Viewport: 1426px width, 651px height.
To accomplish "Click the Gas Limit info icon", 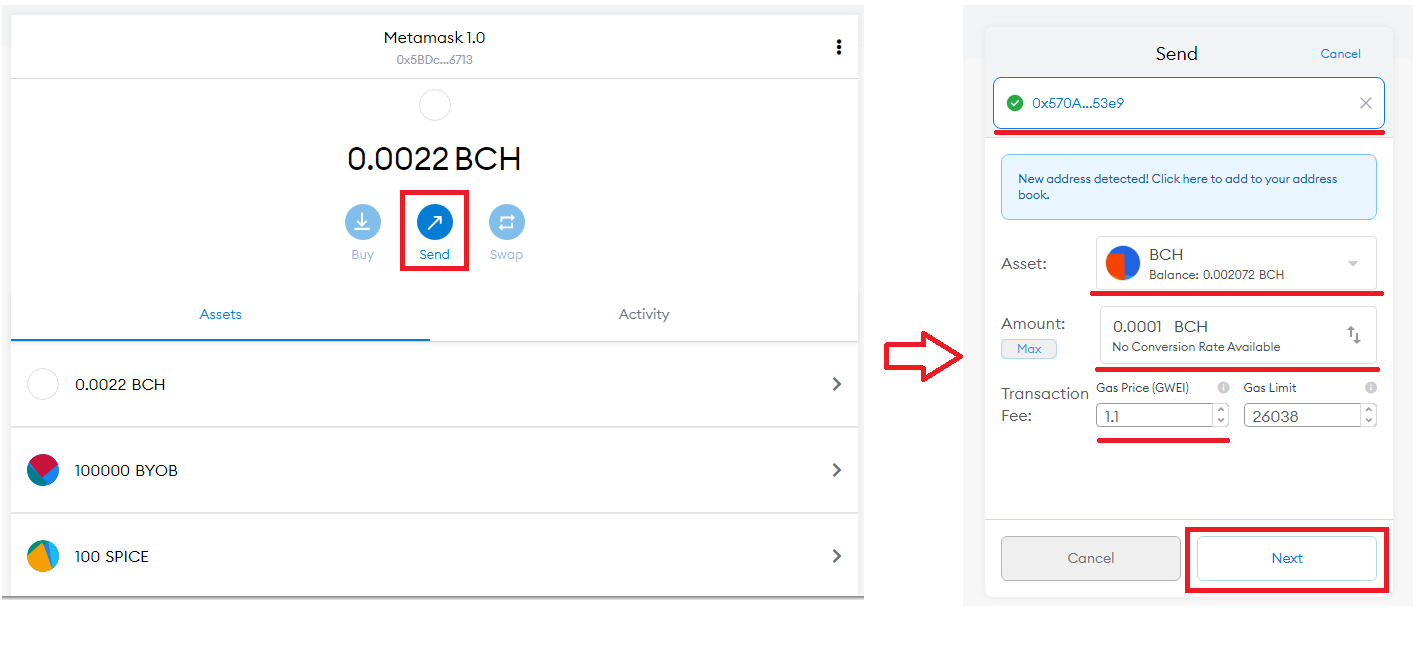I will 1370,387.
